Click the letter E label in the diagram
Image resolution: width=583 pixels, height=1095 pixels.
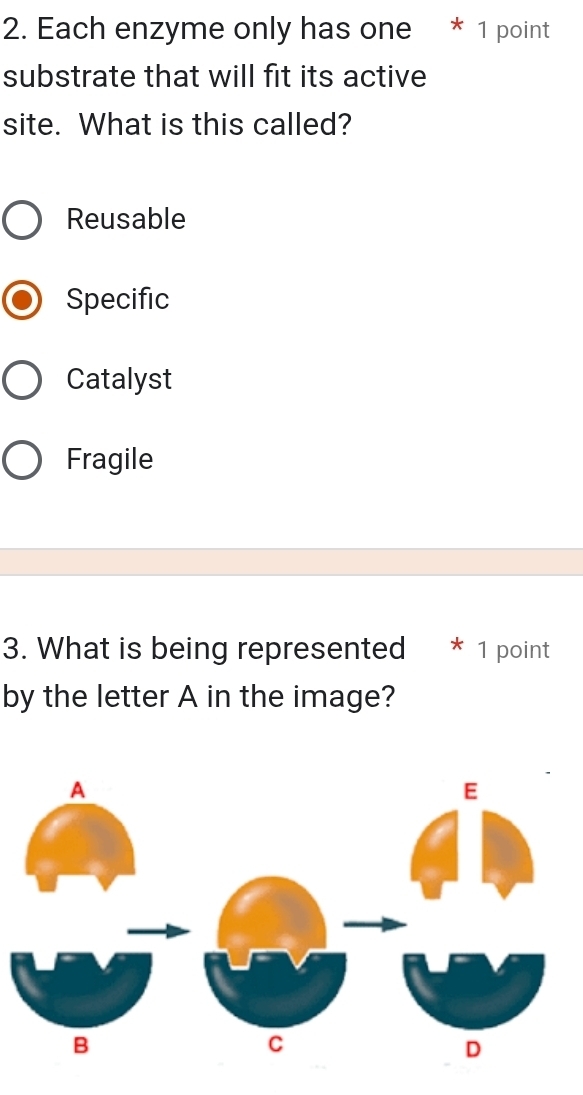click(470, 790)
